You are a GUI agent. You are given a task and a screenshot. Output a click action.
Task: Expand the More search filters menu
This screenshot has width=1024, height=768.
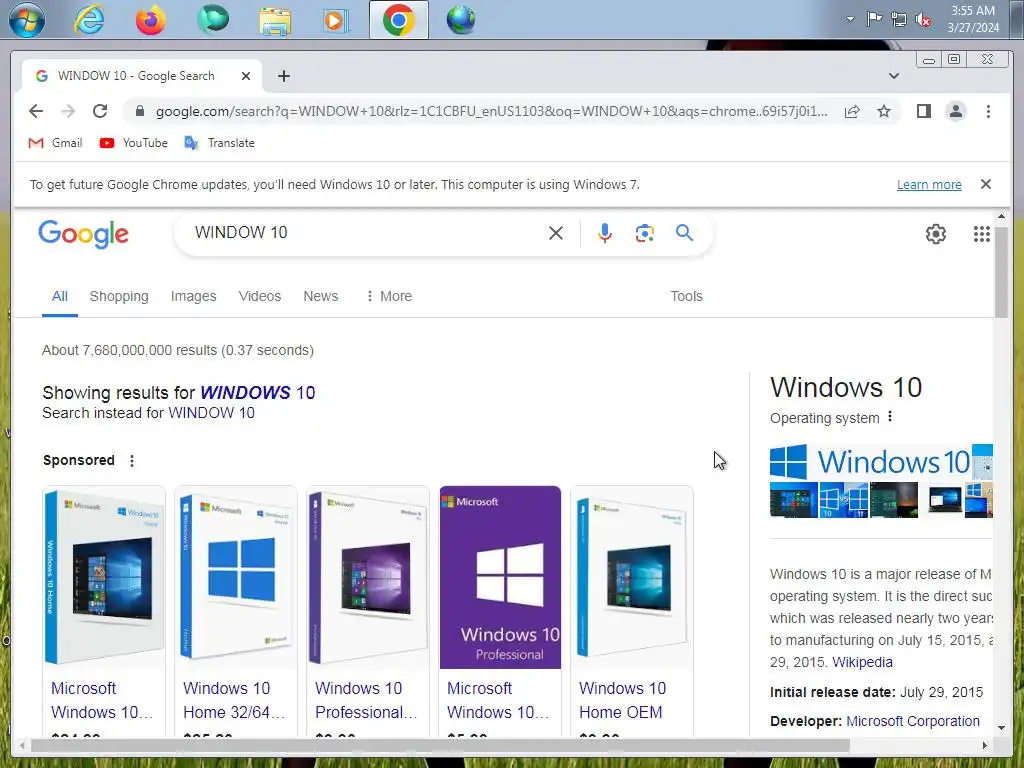(389, 296)
